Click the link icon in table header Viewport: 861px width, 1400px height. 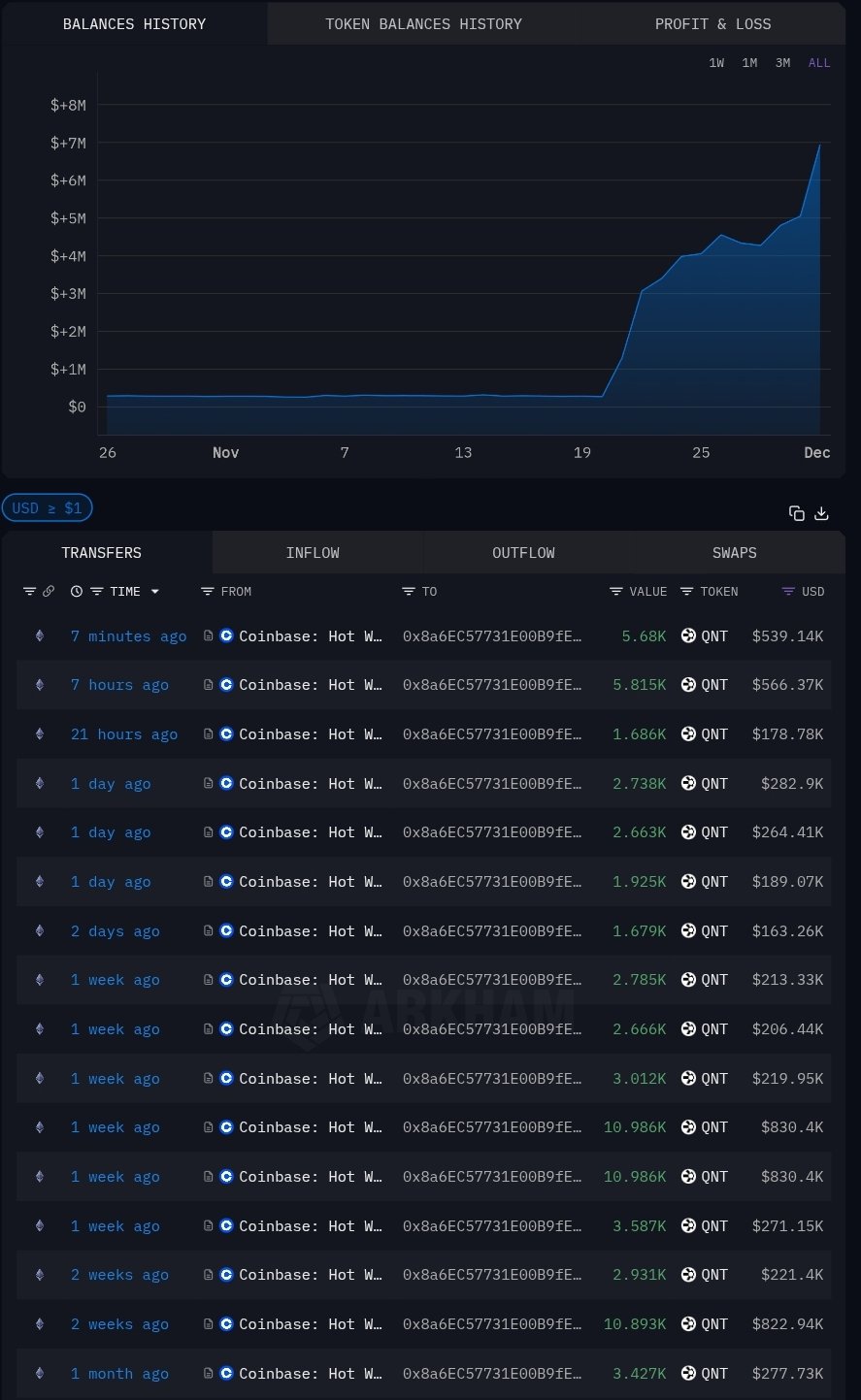coord(49,591)
